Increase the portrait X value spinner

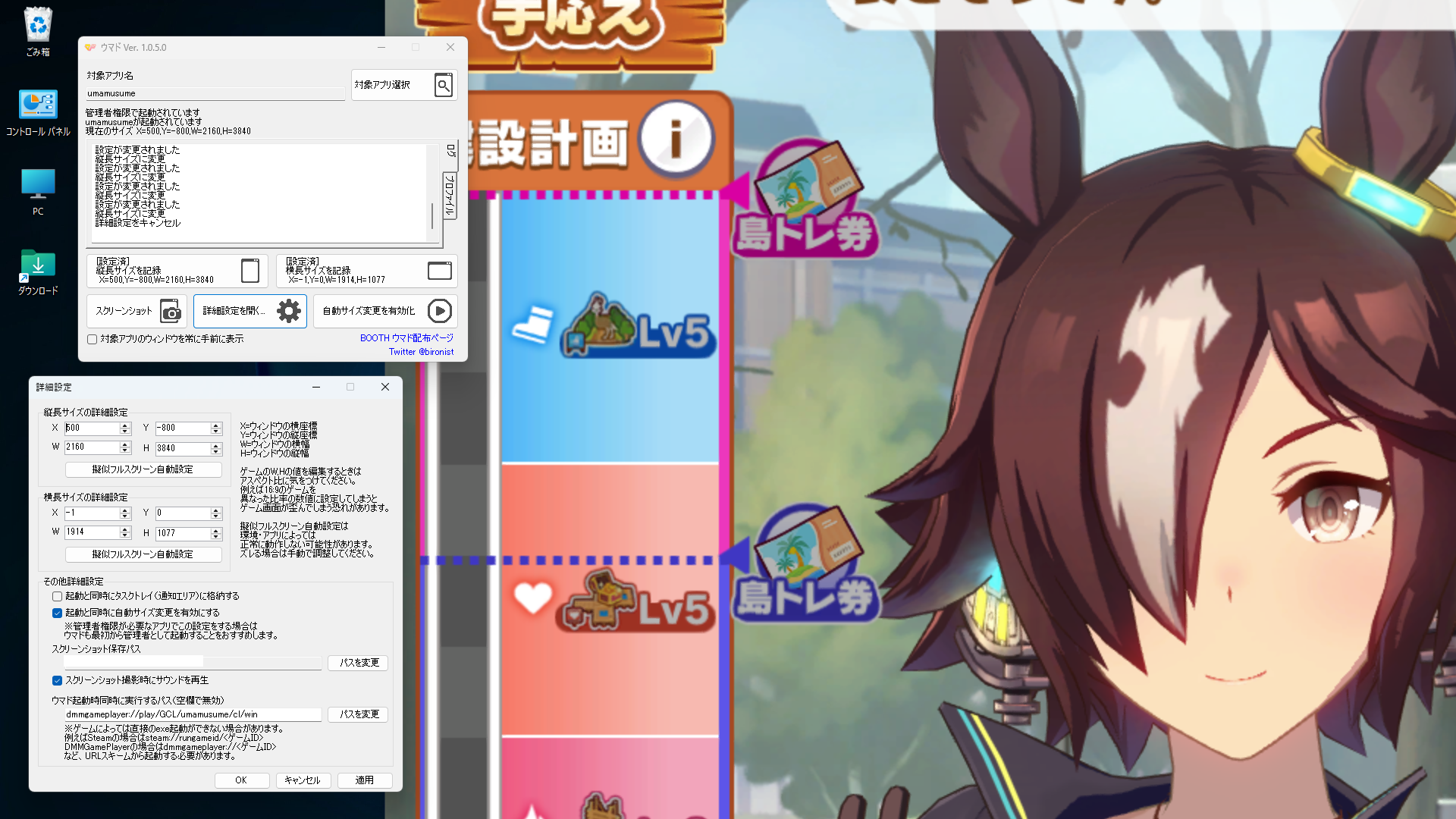pos(125,425)
